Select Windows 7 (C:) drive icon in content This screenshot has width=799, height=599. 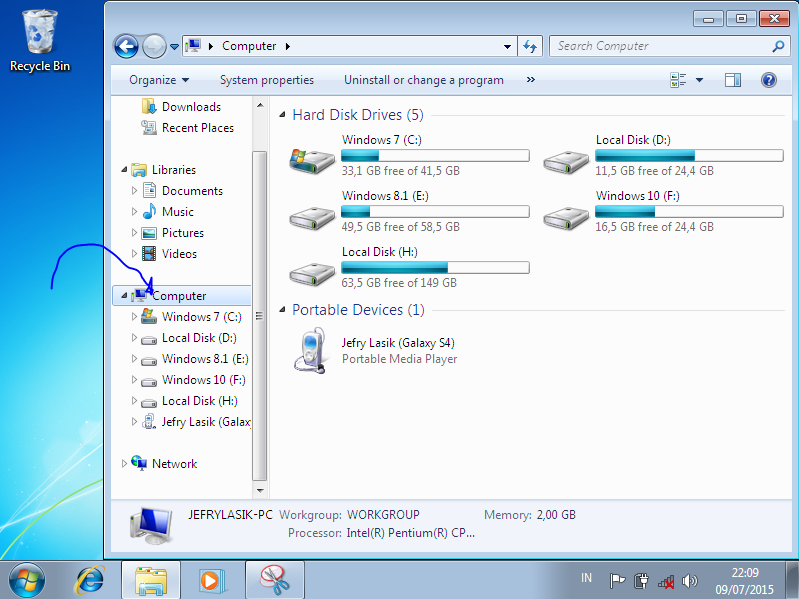pos(312,160)
